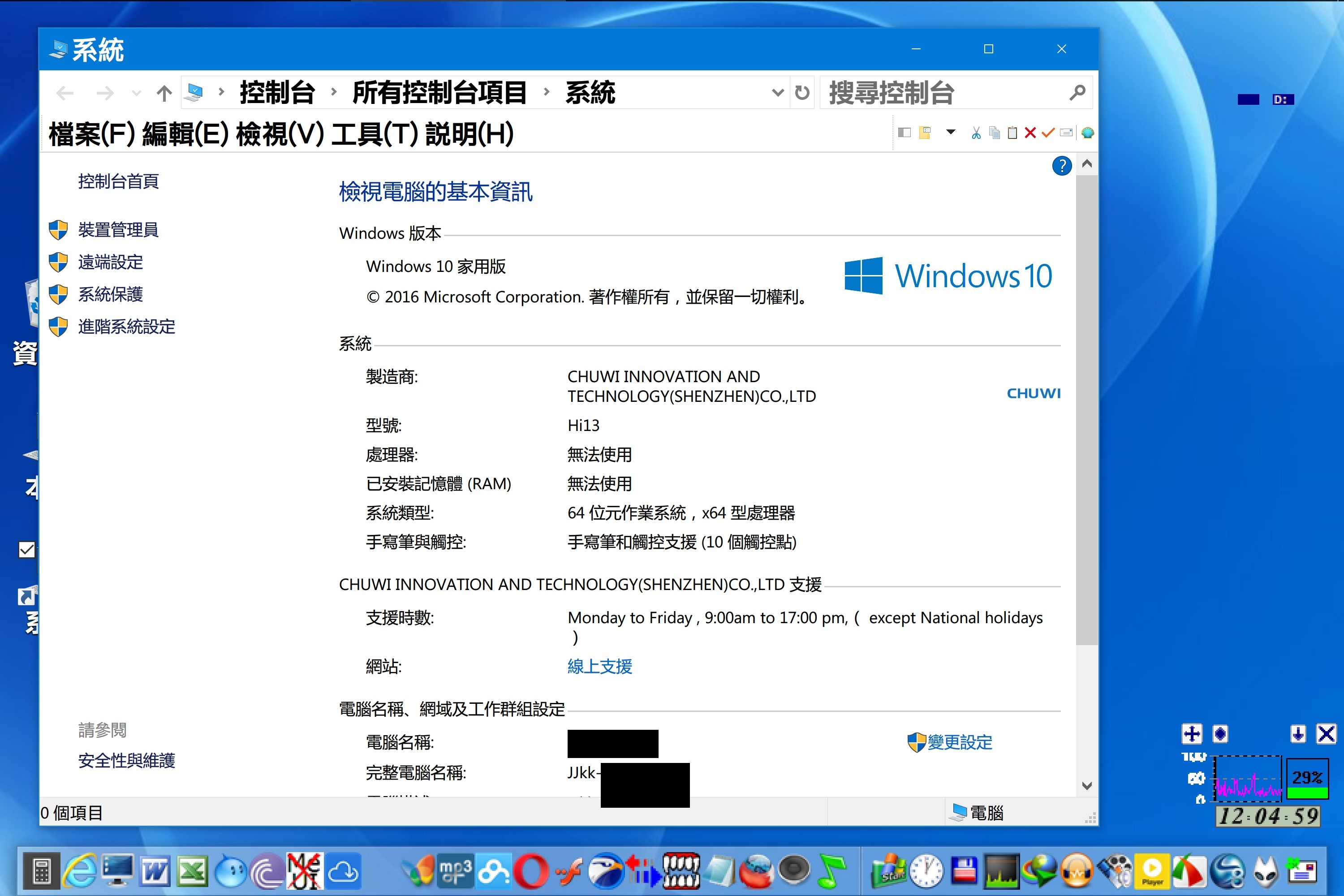
Task: Open 安全性與維護 link
Action: (126, 761)
